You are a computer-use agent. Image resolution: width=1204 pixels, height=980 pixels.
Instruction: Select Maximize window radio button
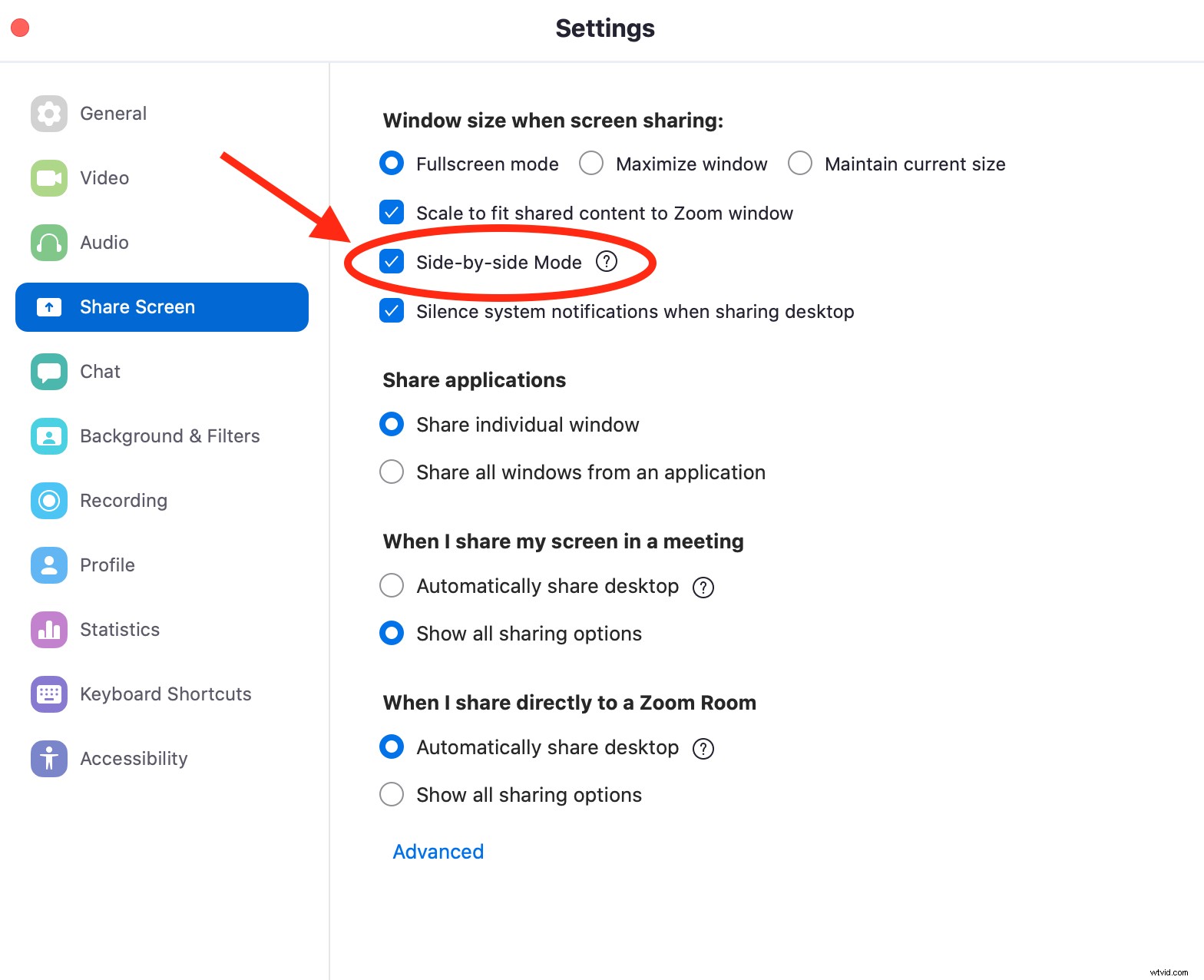tap(591, 163)
